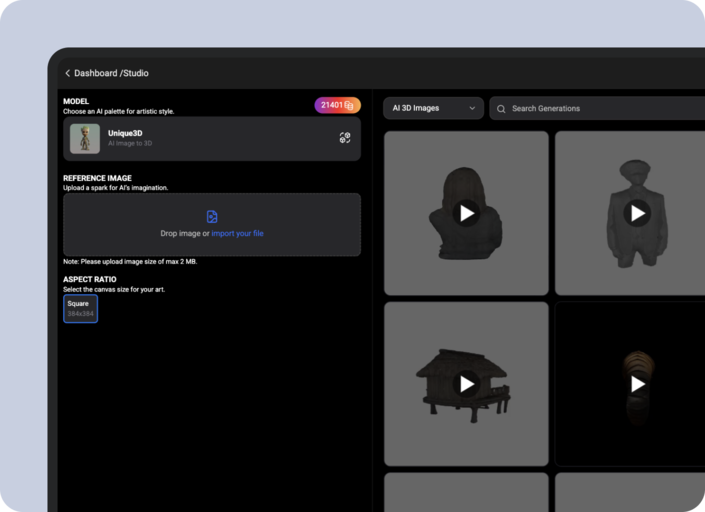The height and width of the screenshot is (512, 705).
Task: Focus the Search Generations field
Action: pyautogui.click(x=600, y=108)
